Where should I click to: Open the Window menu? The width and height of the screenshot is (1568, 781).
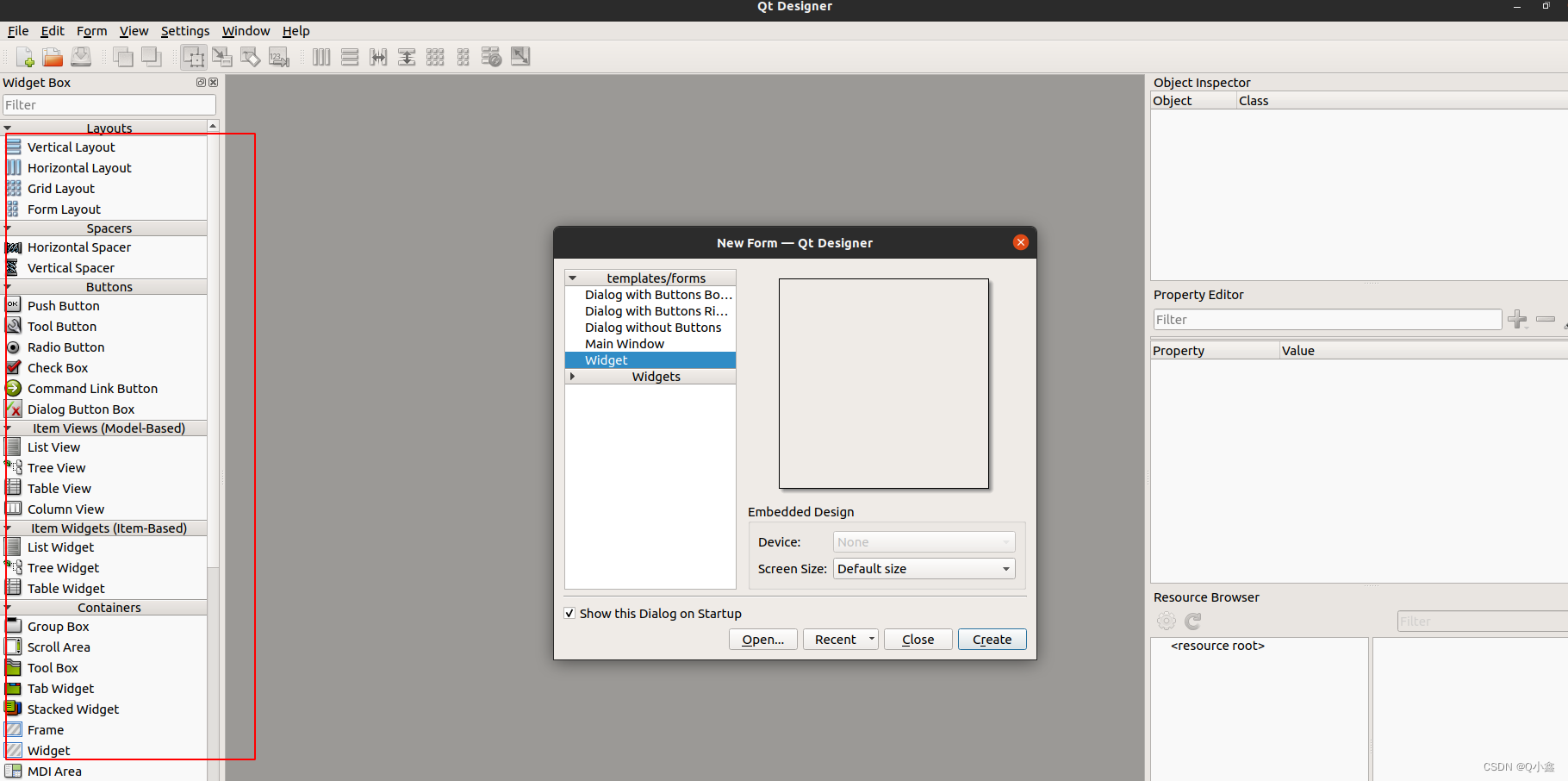(246, 31)
